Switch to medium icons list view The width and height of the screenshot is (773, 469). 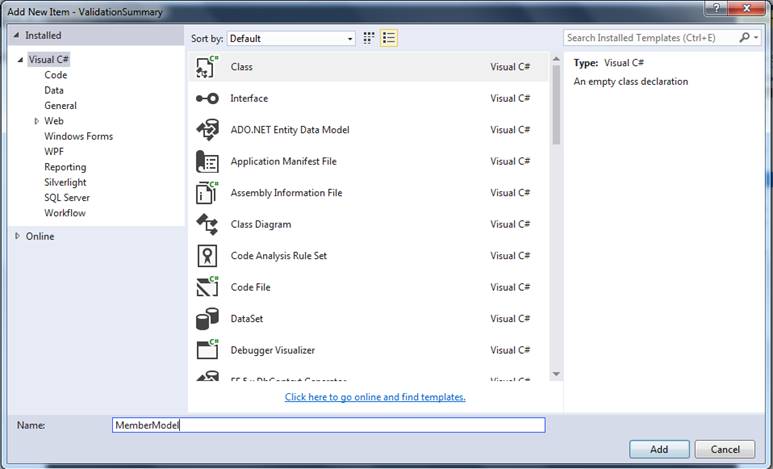(x=388, y=38)
